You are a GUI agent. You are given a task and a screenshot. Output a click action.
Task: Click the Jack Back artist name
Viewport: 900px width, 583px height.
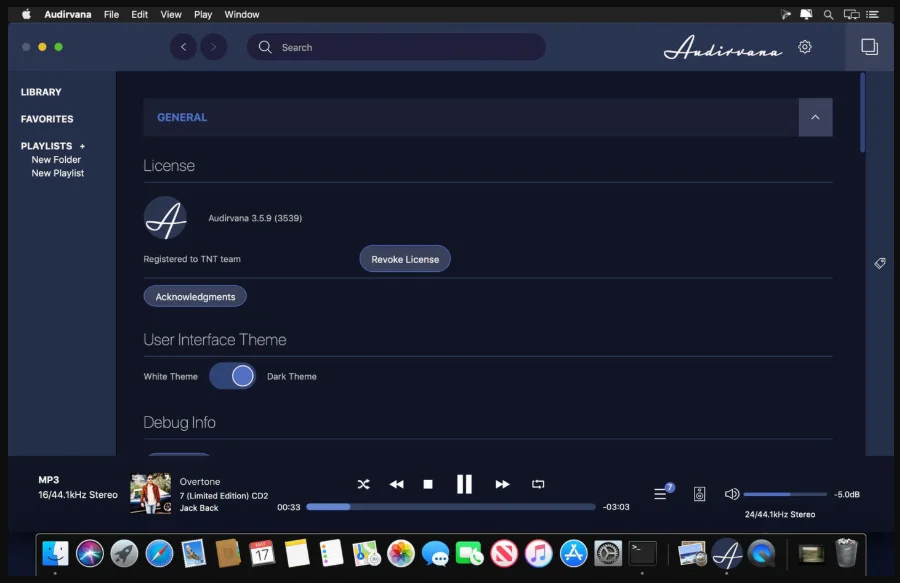click(x=199, y=508)
